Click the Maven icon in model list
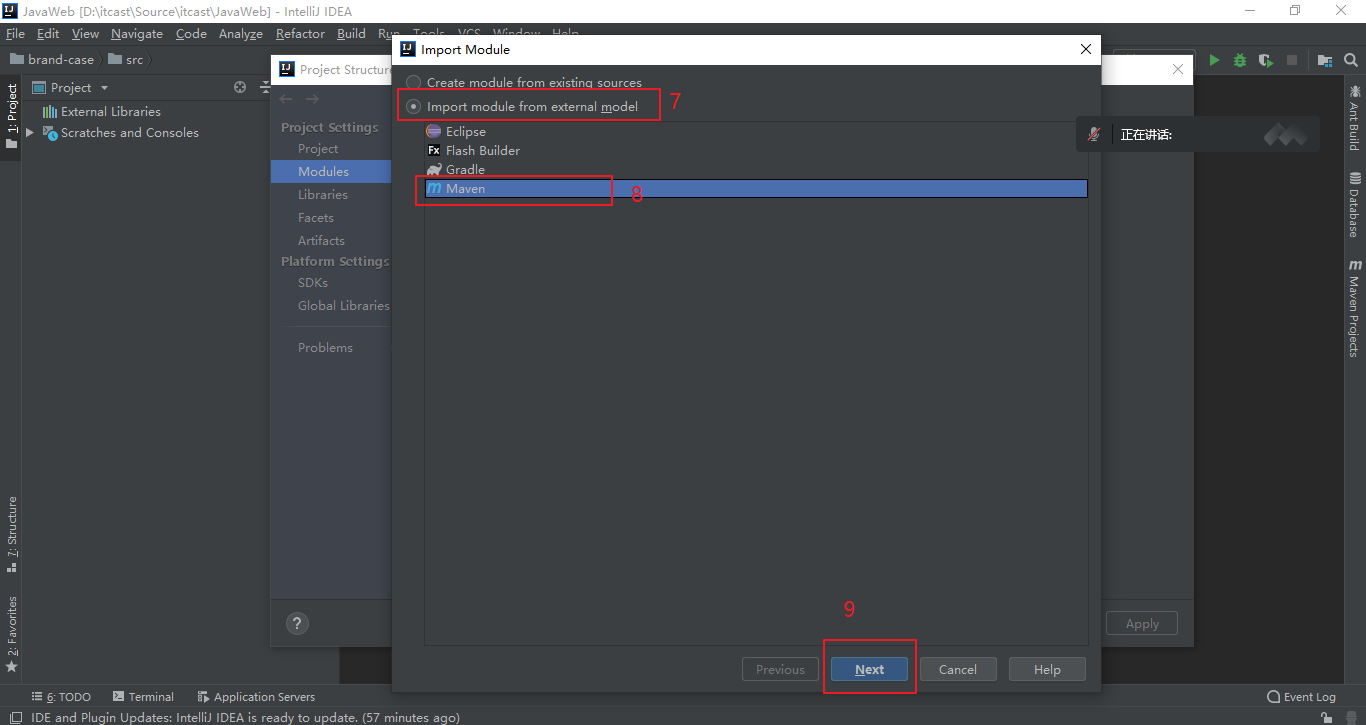 coord(434,188)
